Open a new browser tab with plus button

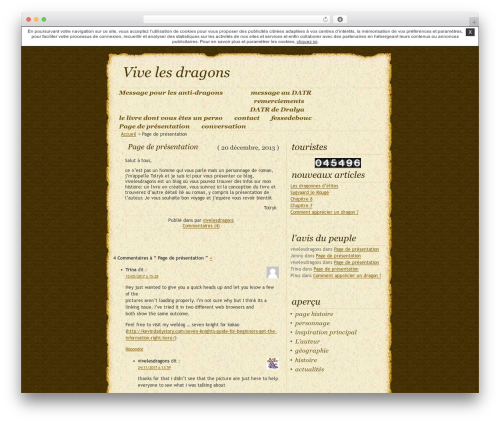(x=474, y=22)
